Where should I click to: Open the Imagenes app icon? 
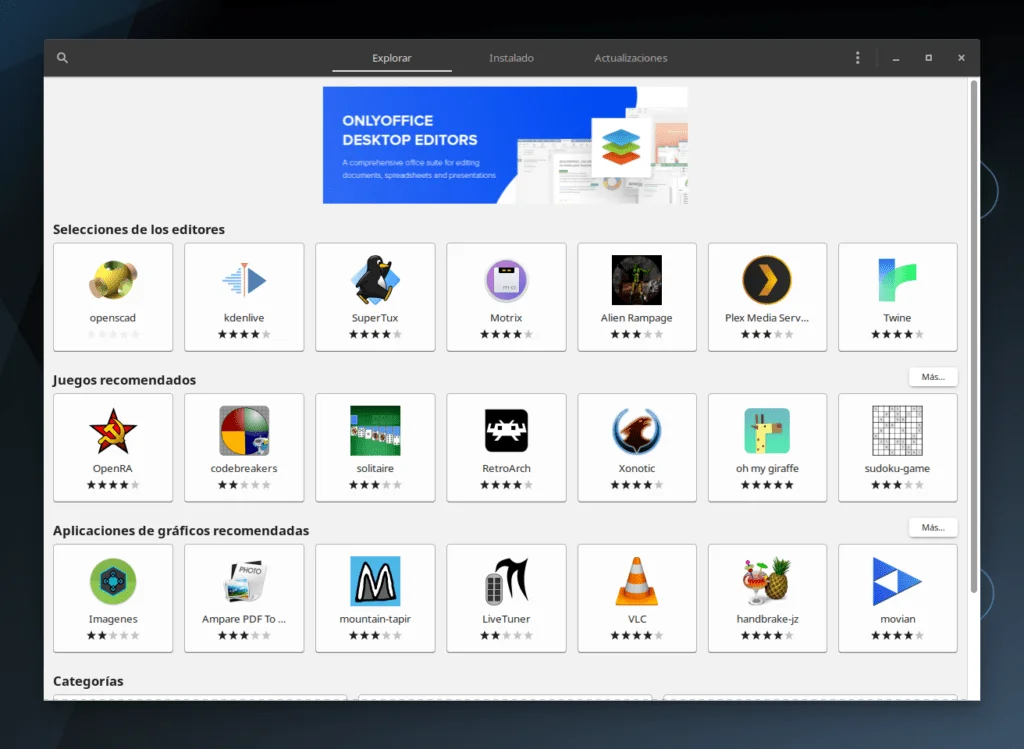click(113, 581)
